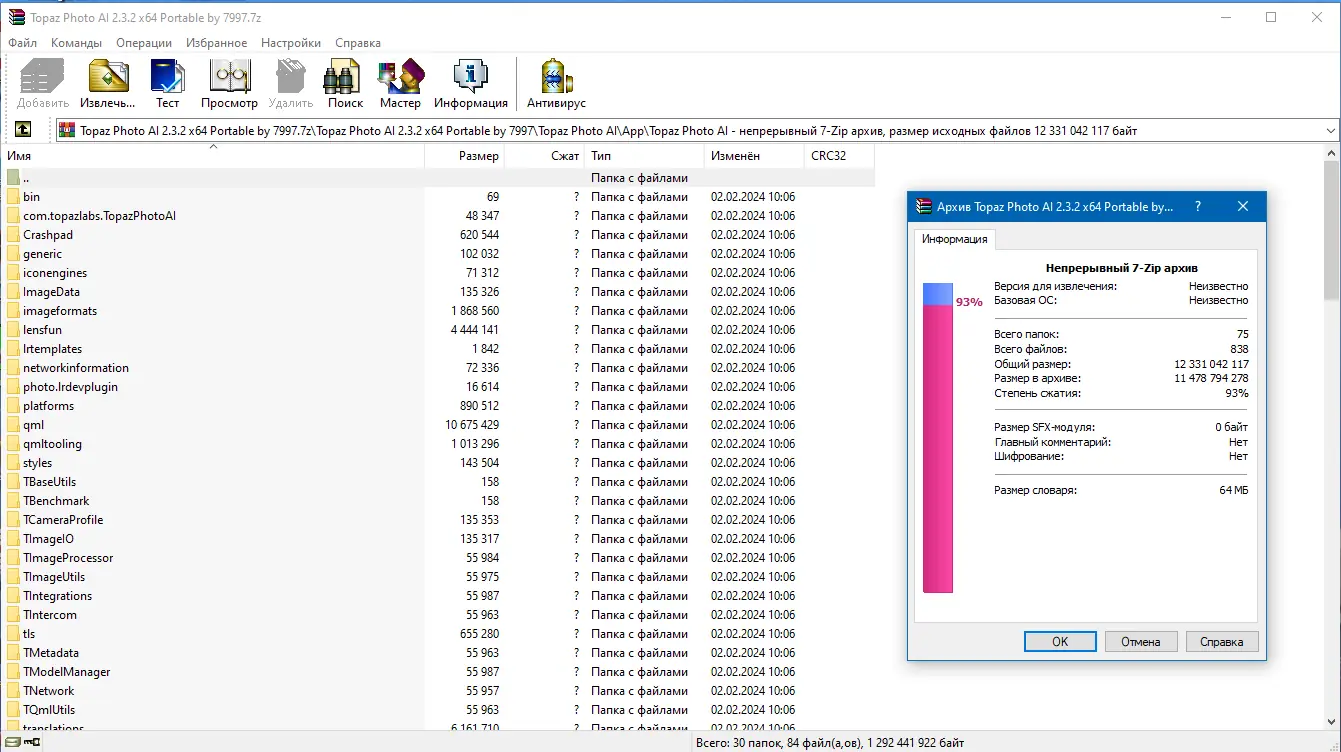Click the drive icon in status bar
Viewport: 1341px width, 752px height.
13,742
